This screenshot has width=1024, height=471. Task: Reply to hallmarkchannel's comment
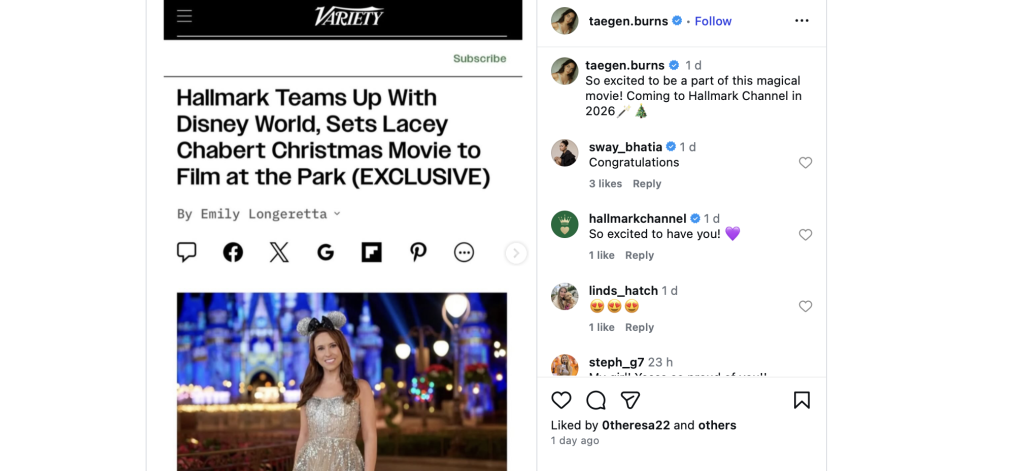tap(639, 256)
